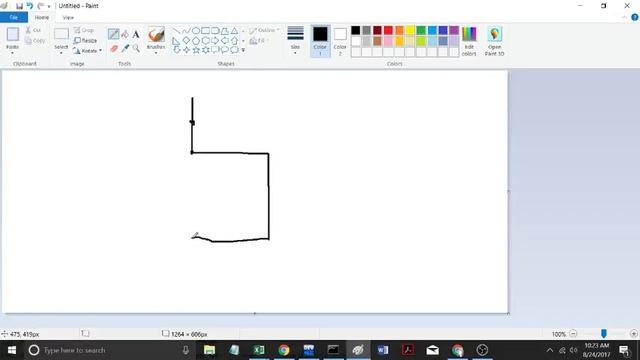Image resolution: width=640 pixels, height=360 pixels.
Task: Choose the Hexagon shape
Action: click(x=205, y=40)
